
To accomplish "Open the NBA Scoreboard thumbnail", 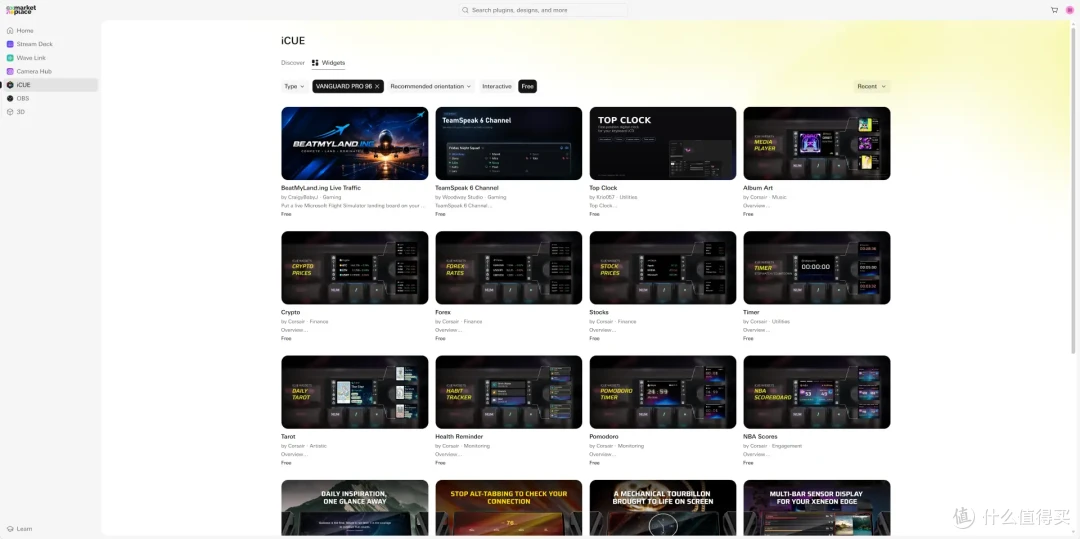I will point(817,392).
